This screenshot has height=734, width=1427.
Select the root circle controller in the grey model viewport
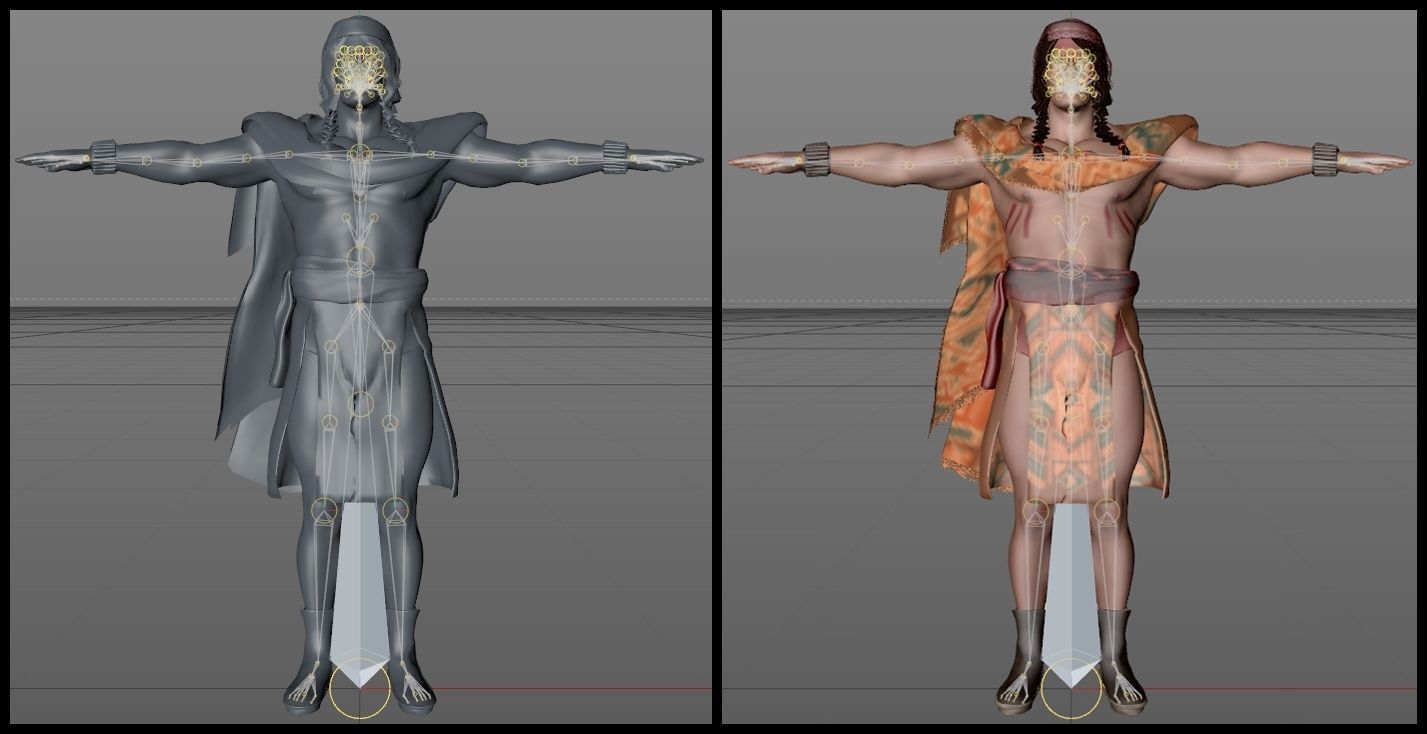pos(359,689)
